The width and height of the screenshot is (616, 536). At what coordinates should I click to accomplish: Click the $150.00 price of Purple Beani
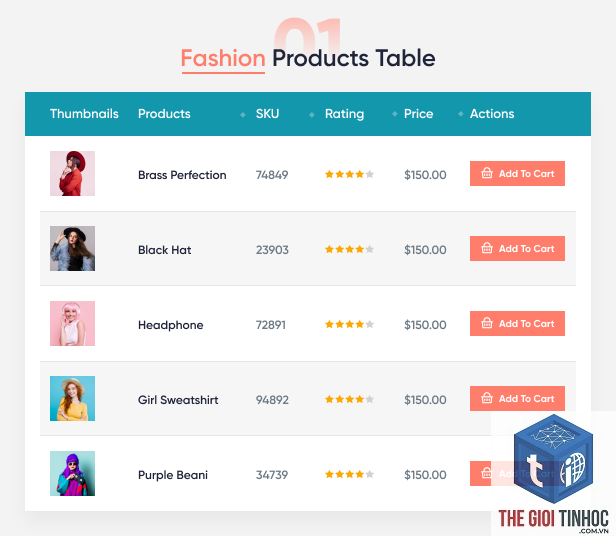coord(425,475)
